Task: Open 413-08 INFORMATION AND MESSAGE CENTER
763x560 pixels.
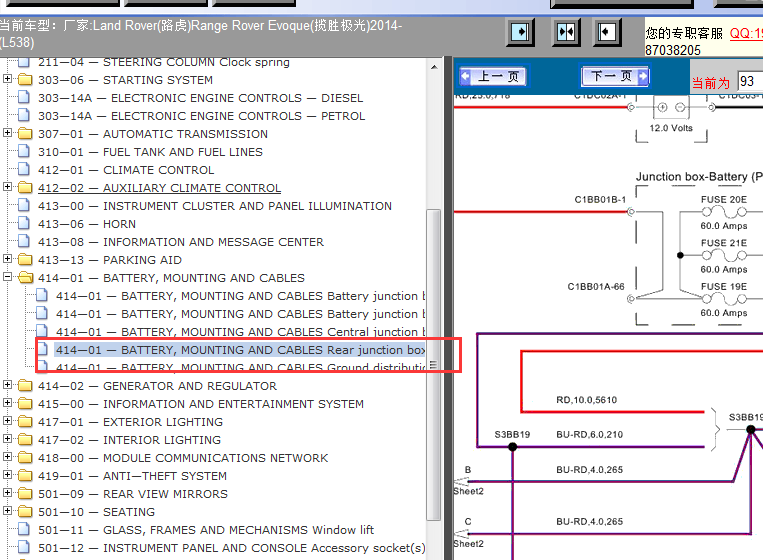Action: pos(181,242)
